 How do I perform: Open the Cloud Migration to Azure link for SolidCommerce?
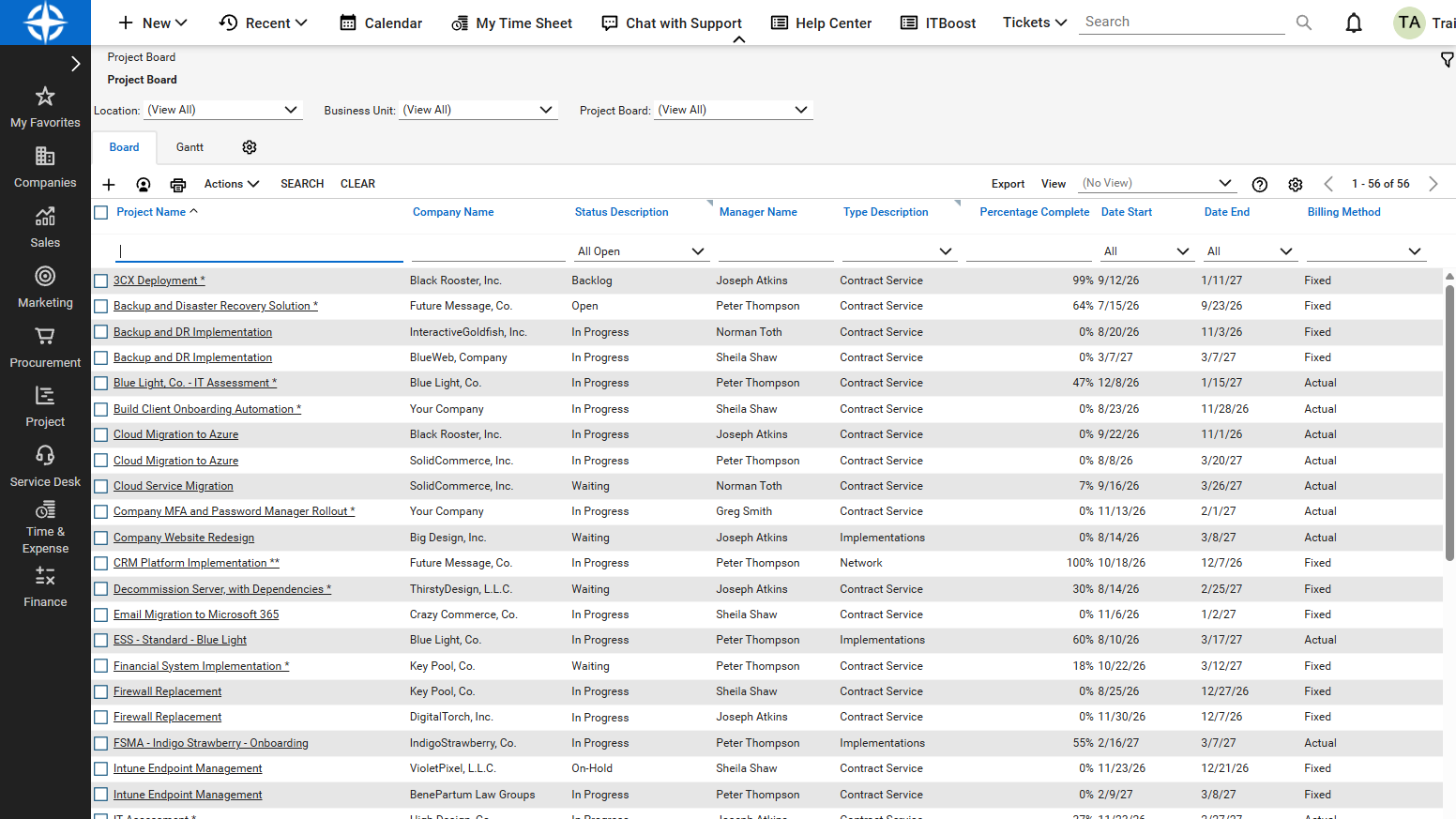point(175,461)
